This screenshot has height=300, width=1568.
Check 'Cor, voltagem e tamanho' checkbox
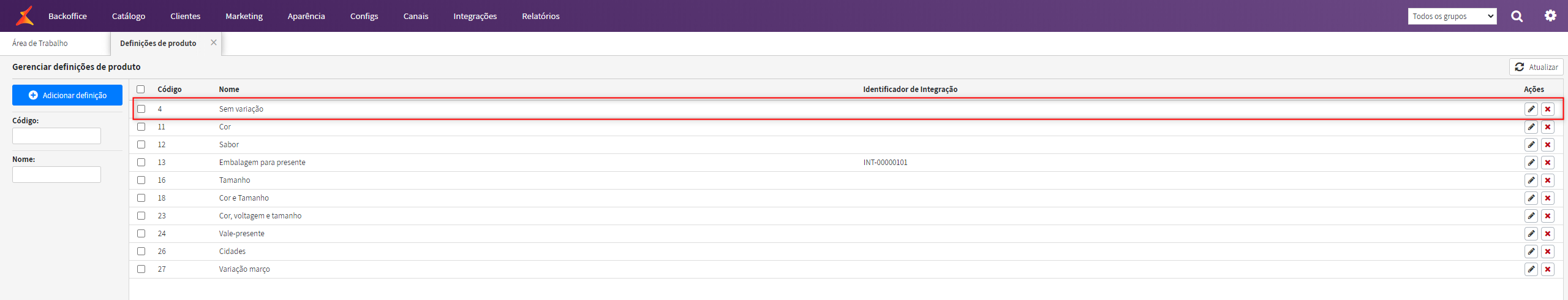[x=141, y=215]
